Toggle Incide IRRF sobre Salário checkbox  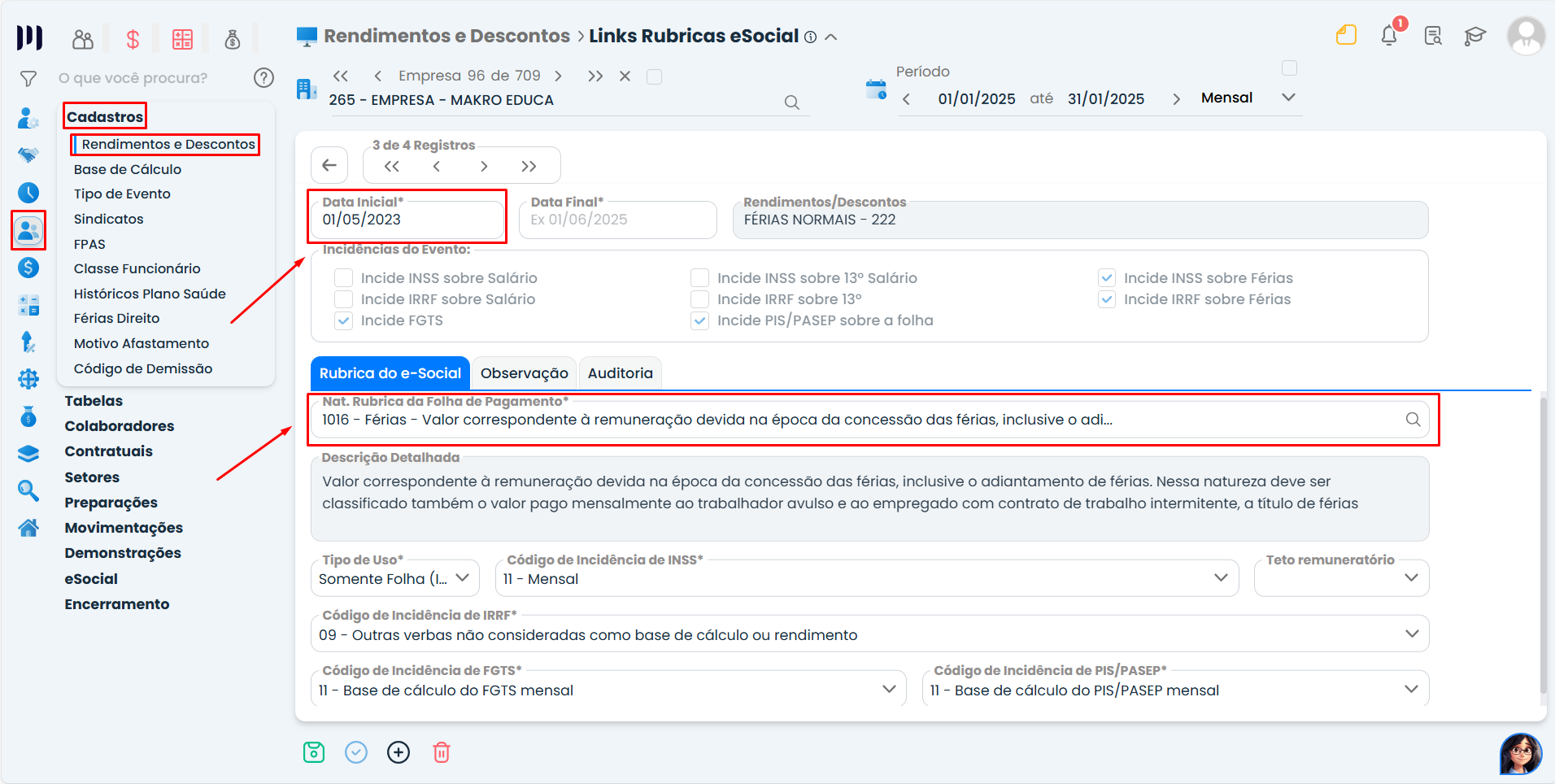[x=344, y=299]
